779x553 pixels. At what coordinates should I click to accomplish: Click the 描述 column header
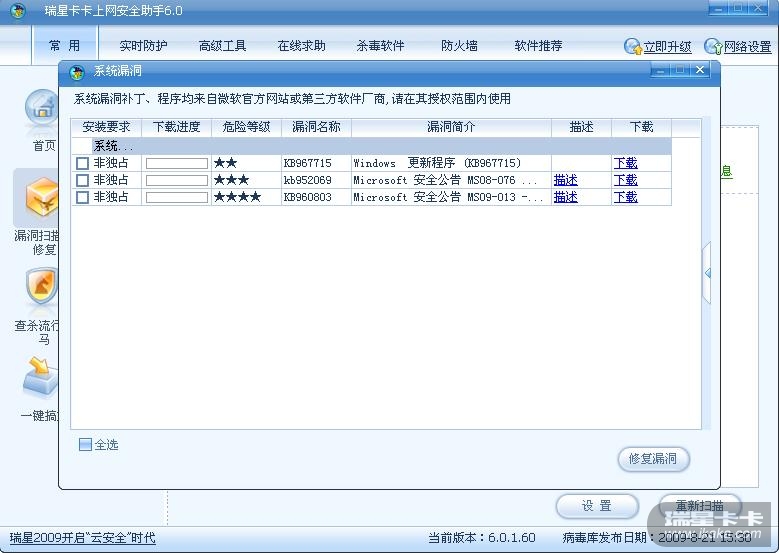click(x=581, y=127)
